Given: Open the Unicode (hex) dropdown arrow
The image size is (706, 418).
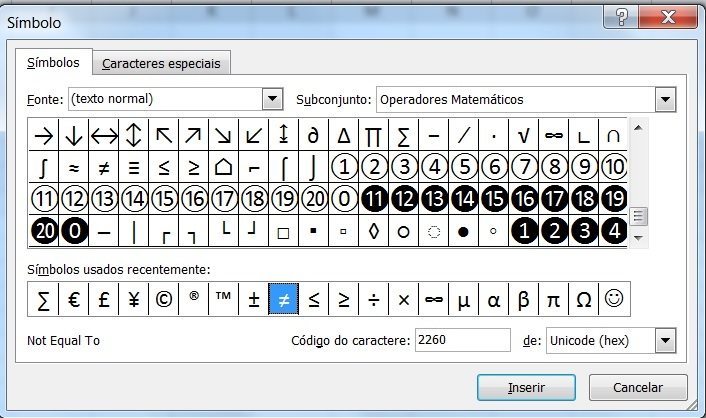Looking at the screenshot, I should (665, 341).
